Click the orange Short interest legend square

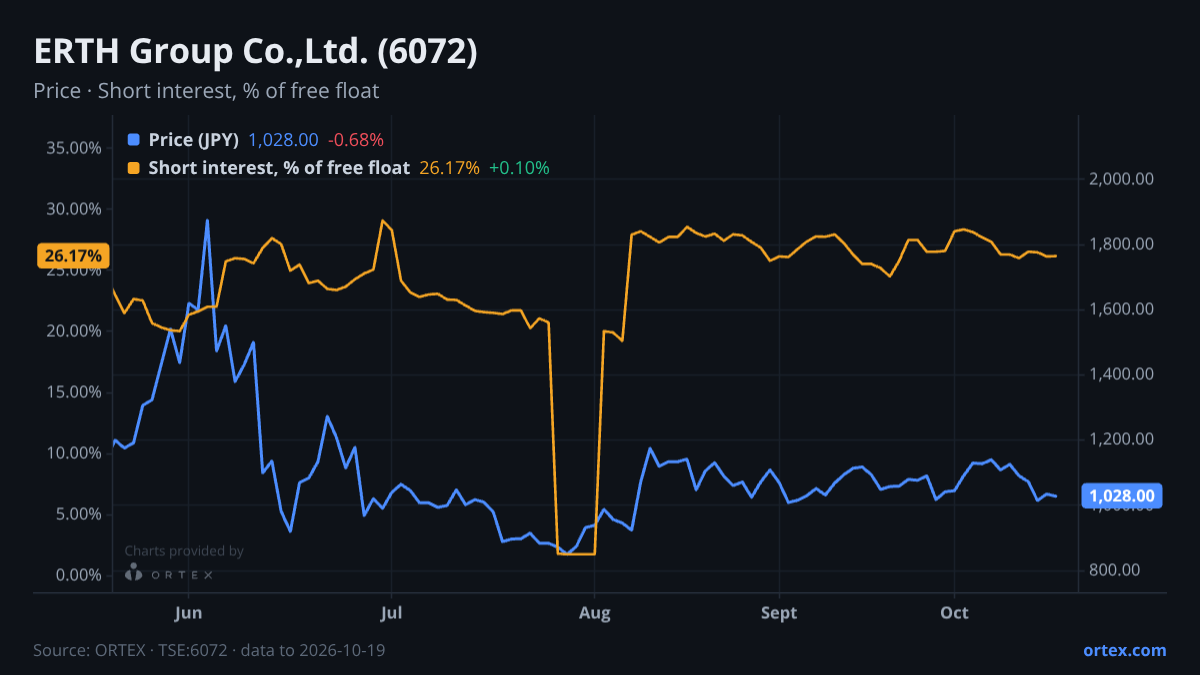pyautogui.click(x=134, y=168)
